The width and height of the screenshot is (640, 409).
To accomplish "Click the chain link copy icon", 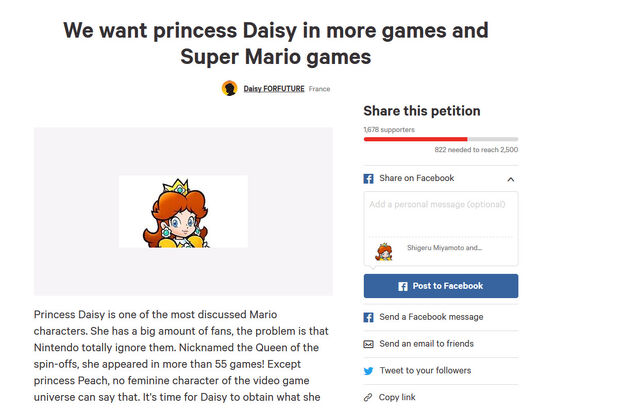I will click(368, 397).
